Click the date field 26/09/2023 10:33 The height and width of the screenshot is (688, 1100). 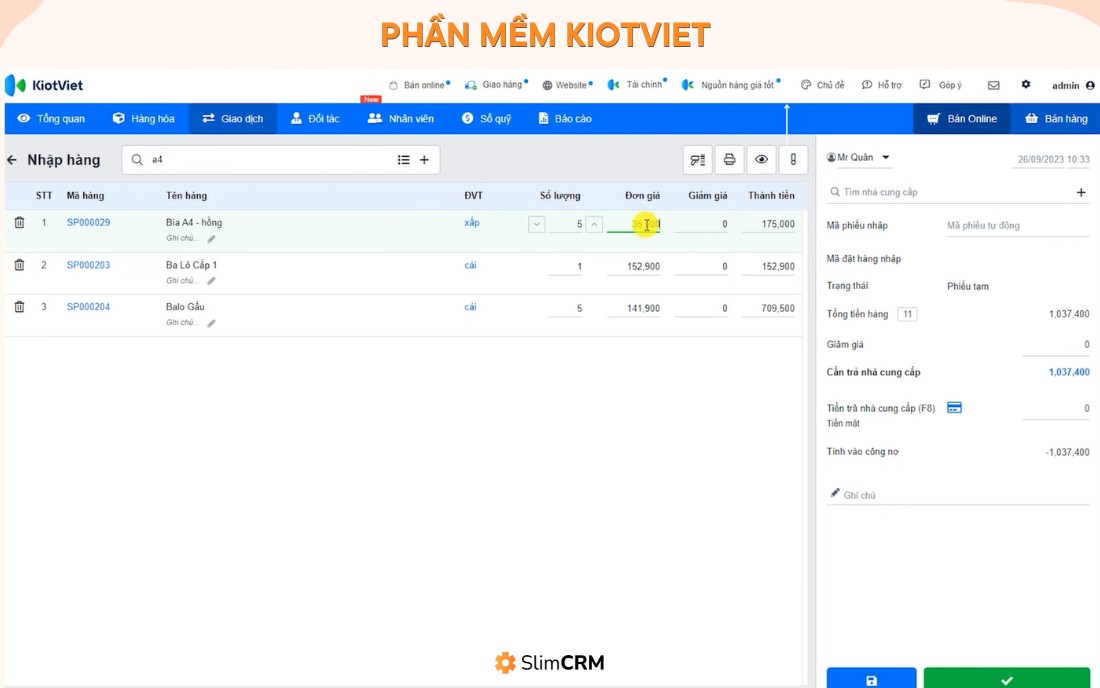pos(1053,160)
